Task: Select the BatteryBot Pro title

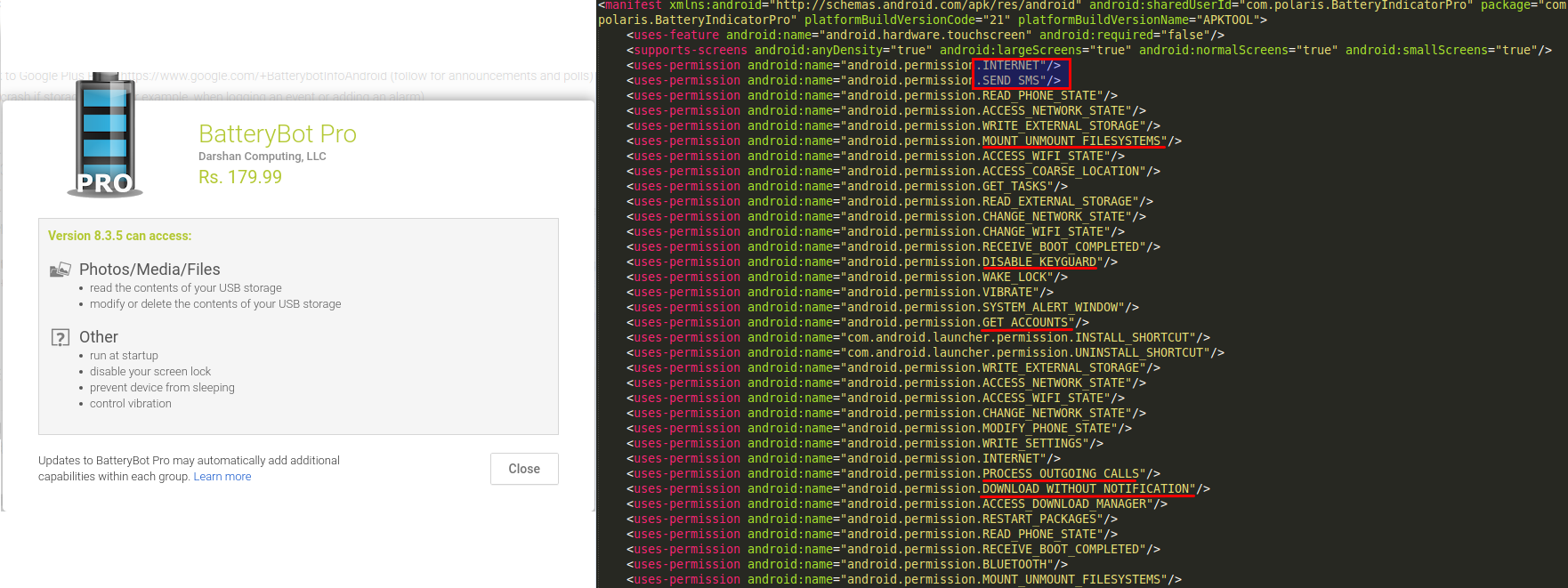Action: click(278, 133)
